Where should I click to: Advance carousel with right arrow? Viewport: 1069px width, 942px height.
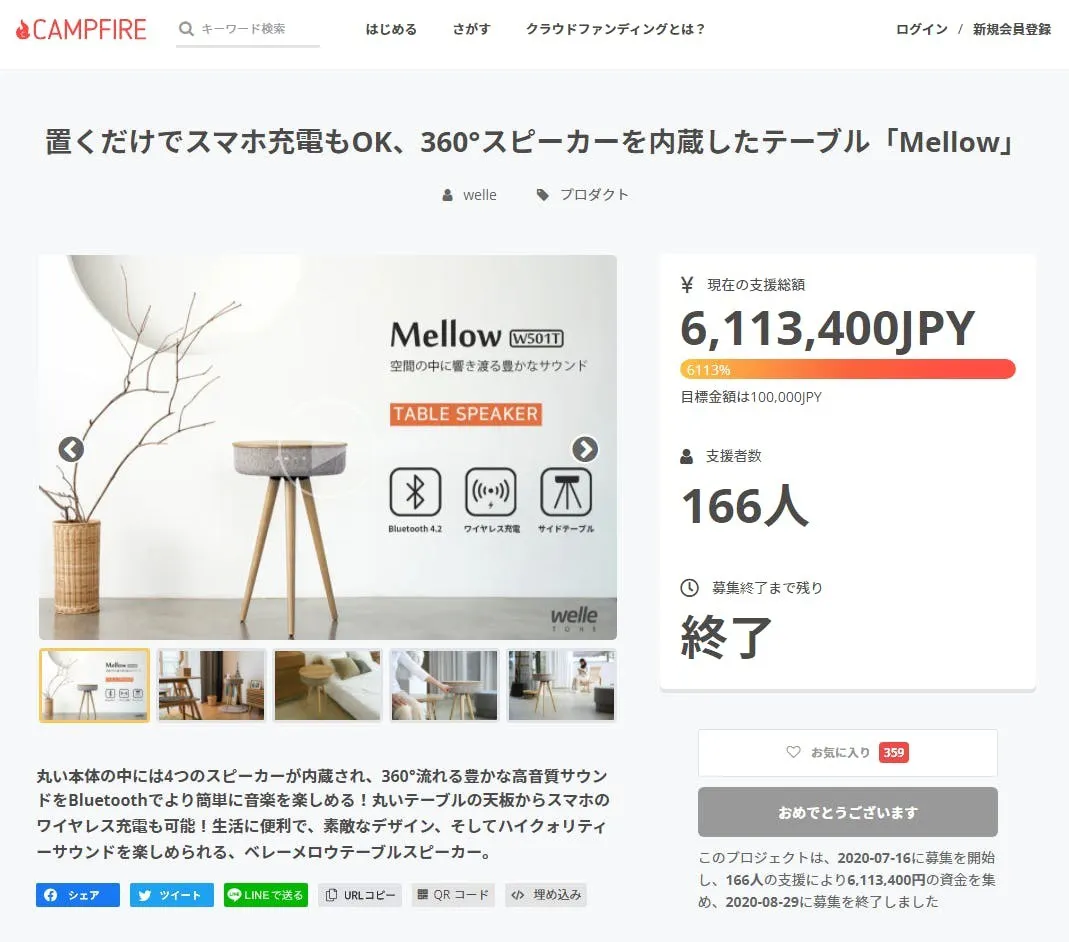[x=584, y=449]
